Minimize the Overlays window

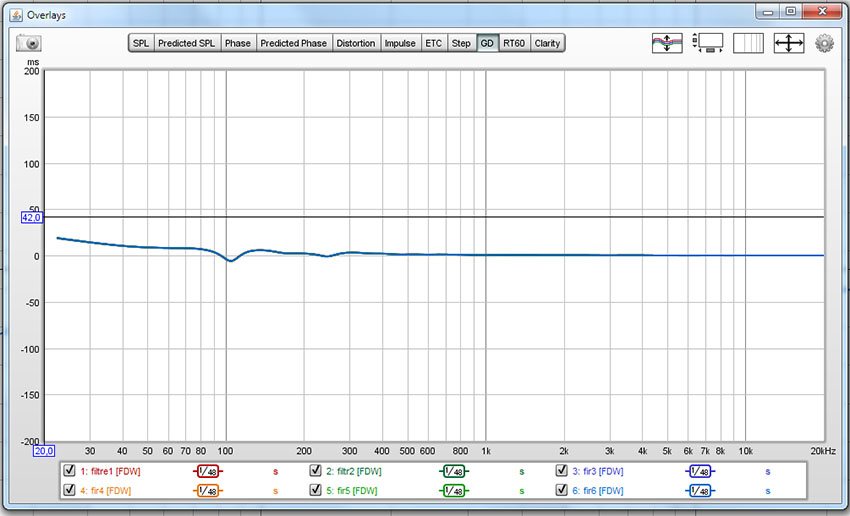pos(768,11)
